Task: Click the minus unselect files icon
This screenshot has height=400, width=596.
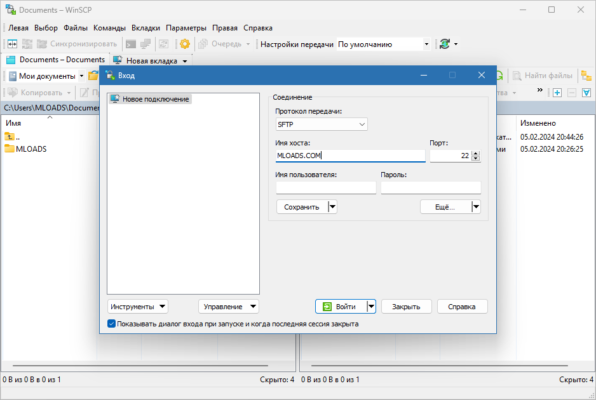Action: coord(572,92)
